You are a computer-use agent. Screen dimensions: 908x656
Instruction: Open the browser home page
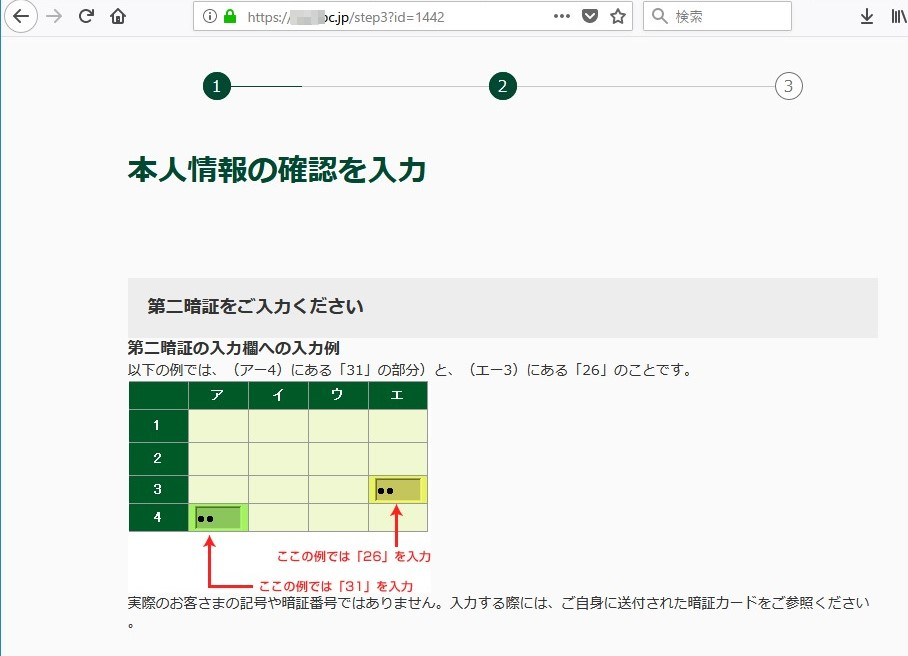[x=118, y=16]
